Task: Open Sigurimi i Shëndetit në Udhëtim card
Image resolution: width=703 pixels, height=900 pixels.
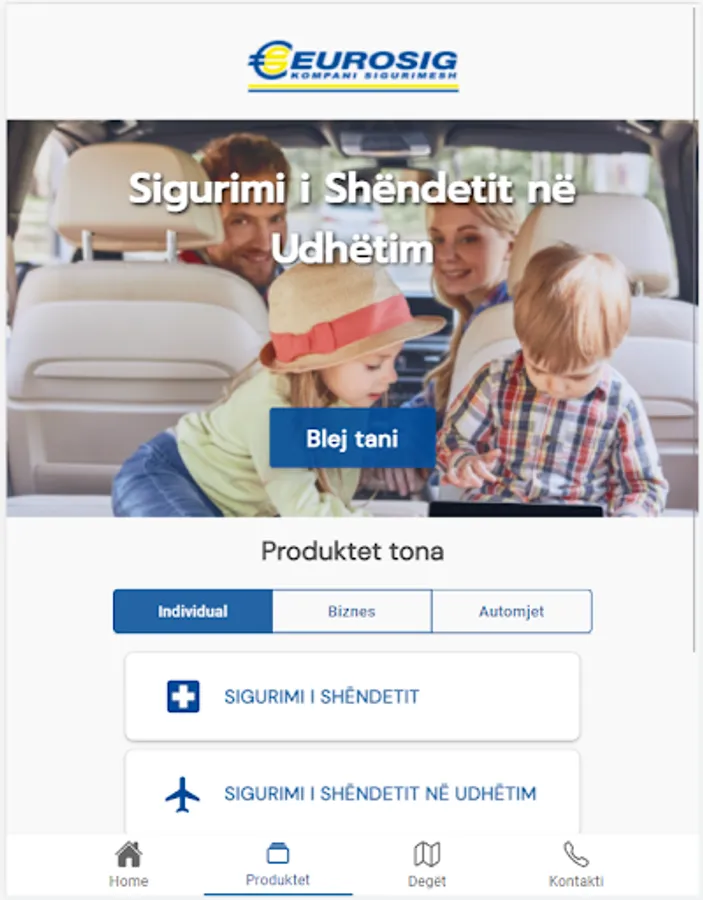Action: click(x=352, y=793)
